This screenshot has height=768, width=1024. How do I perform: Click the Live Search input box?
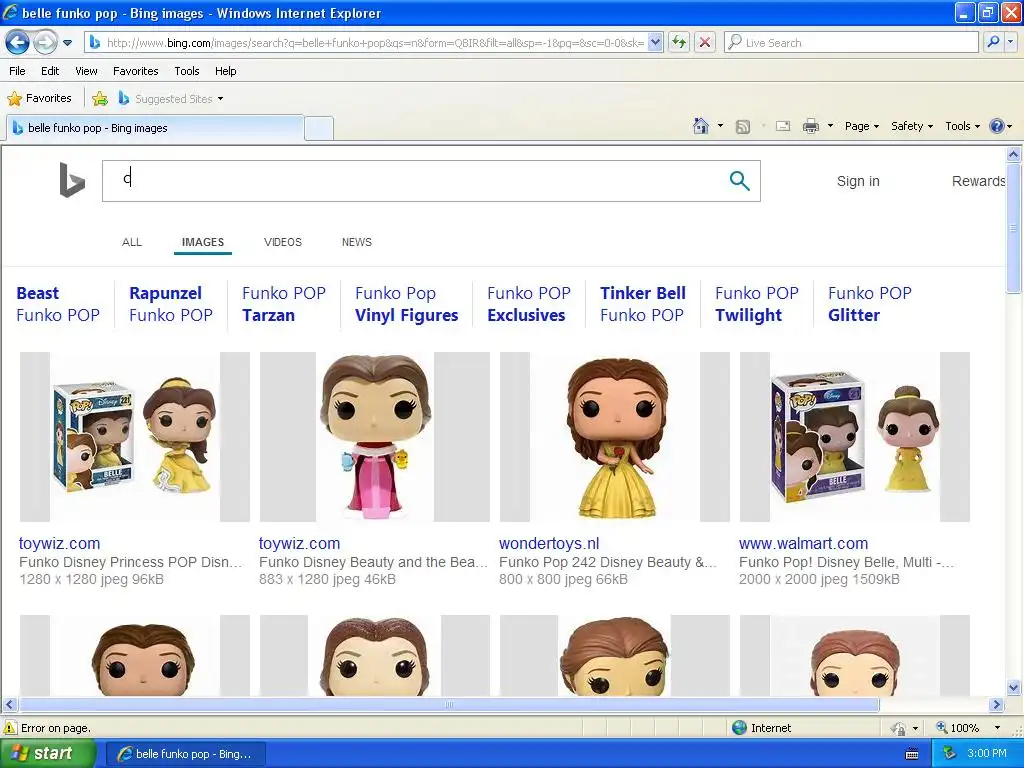pyautogui.click(x=852, y=43)
